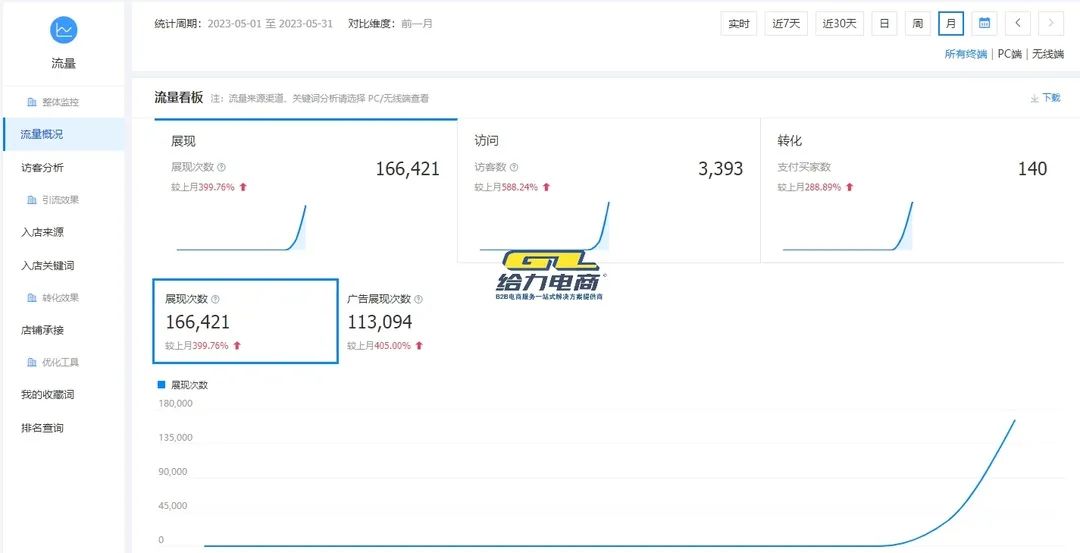Open the calendar date picker icon
The width and height of the screenshot is (1080, 553).
coord(984,23)
